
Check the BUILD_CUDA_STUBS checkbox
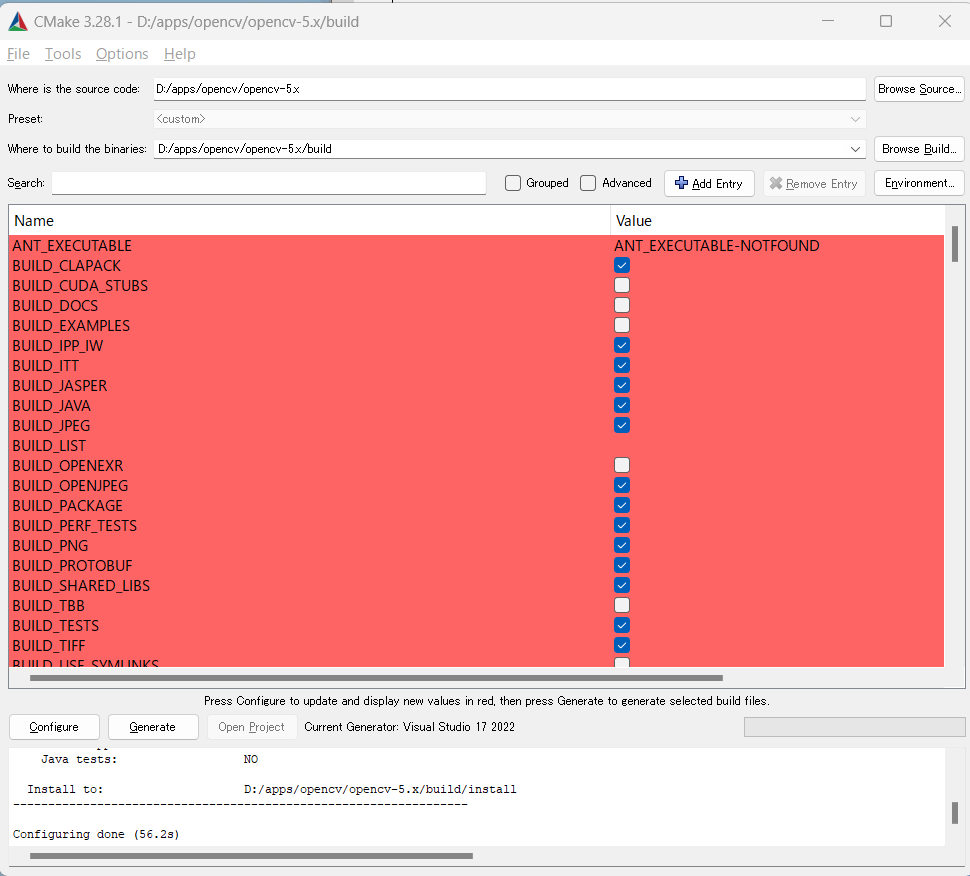click(x=622, y=285)
